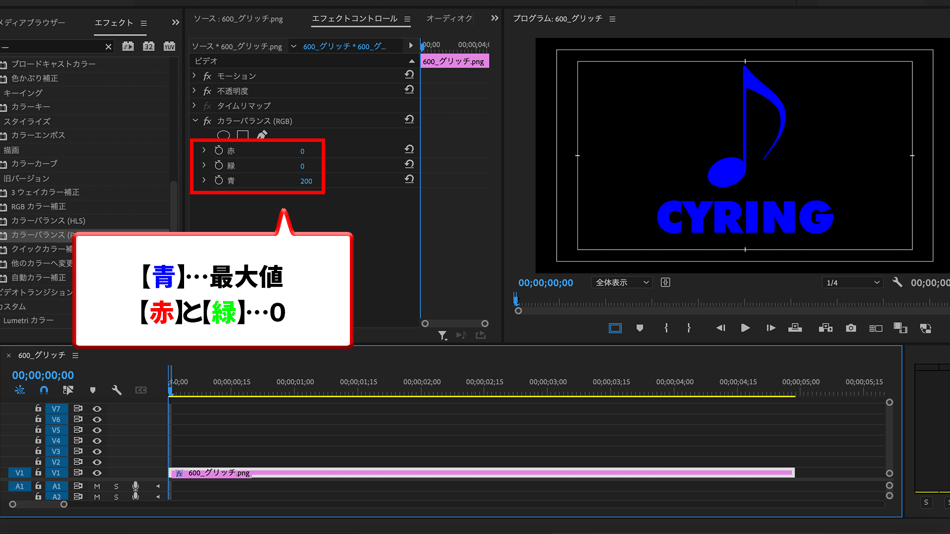
Task: Export frame with the camera icon
Action: (x=851, y=328)
